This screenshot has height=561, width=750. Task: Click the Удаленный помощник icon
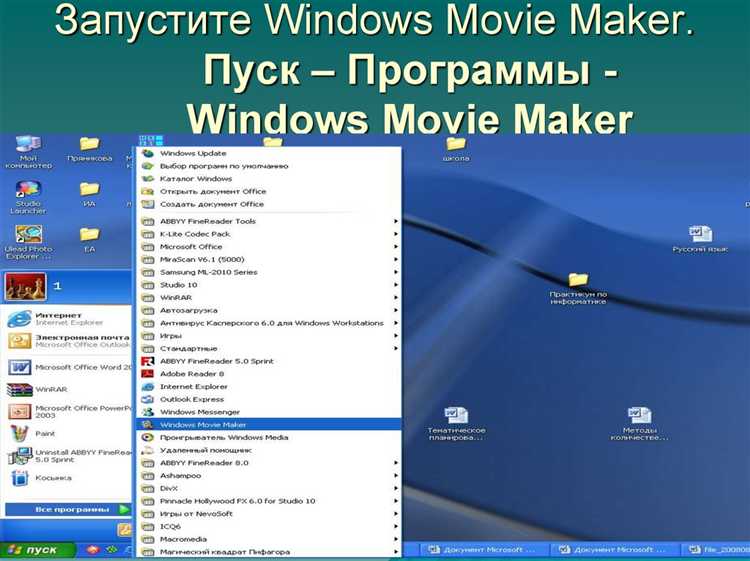coord(148,450)
